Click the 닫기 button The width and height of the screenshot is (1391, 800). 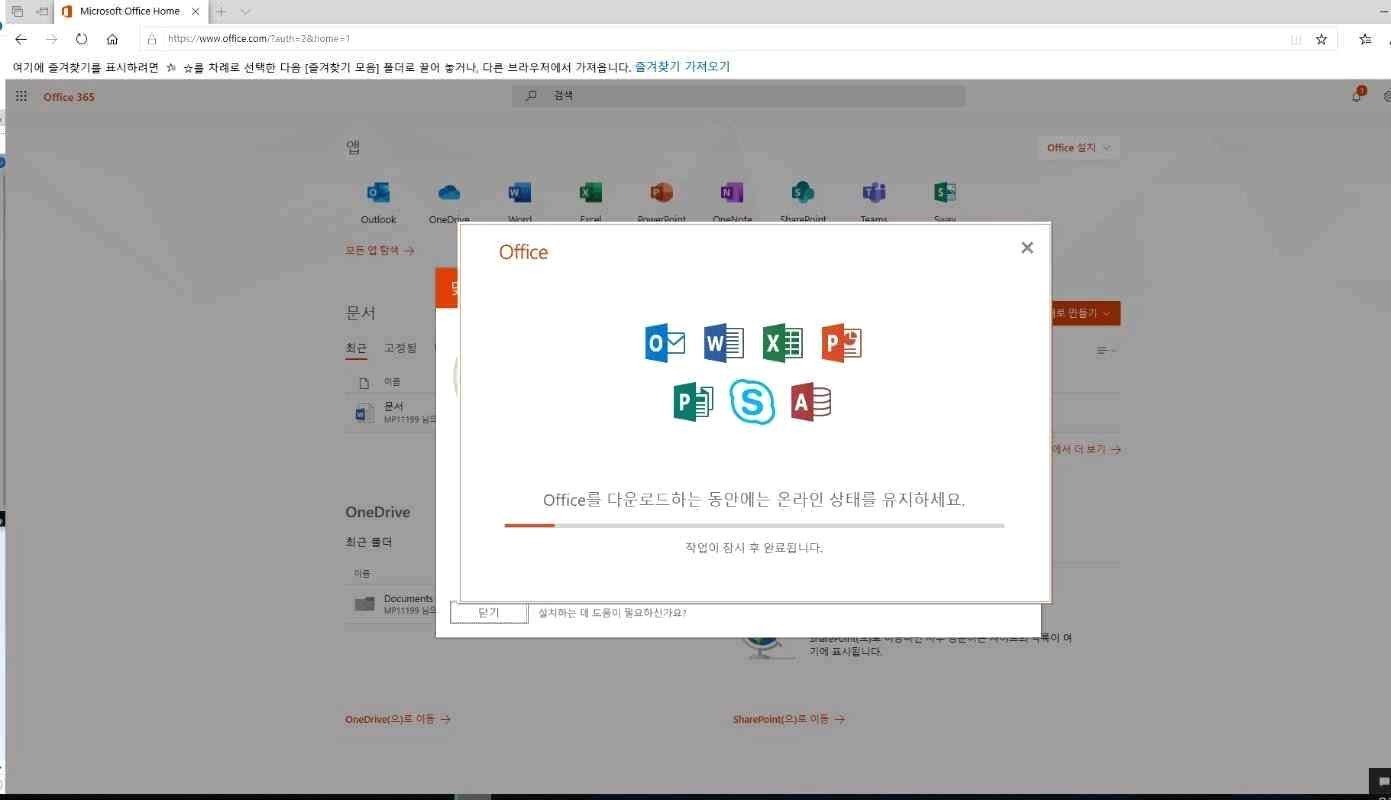tap(489, 613)
